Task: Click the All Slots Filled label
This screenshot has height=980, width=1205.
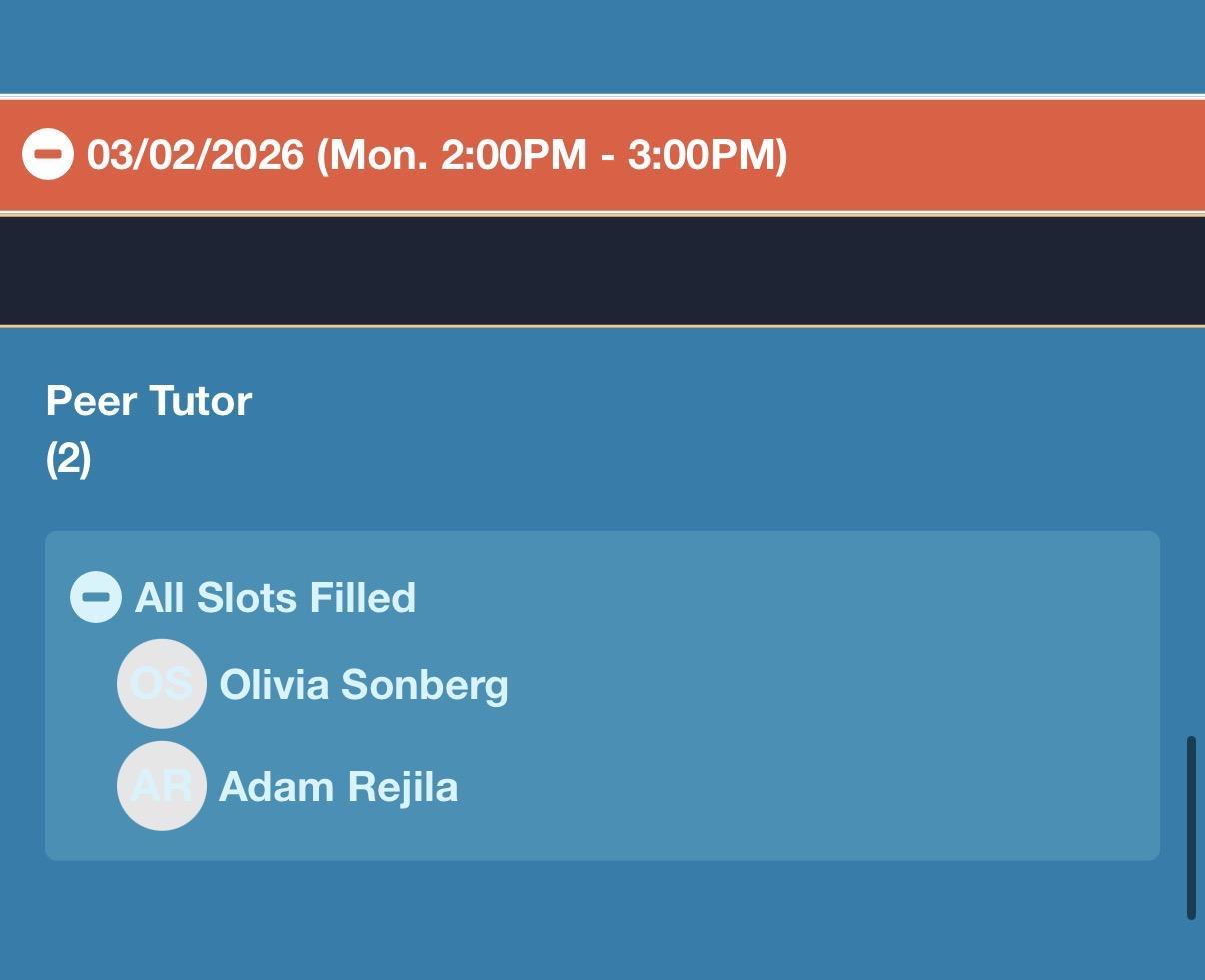Action: [x=275, y=597]
